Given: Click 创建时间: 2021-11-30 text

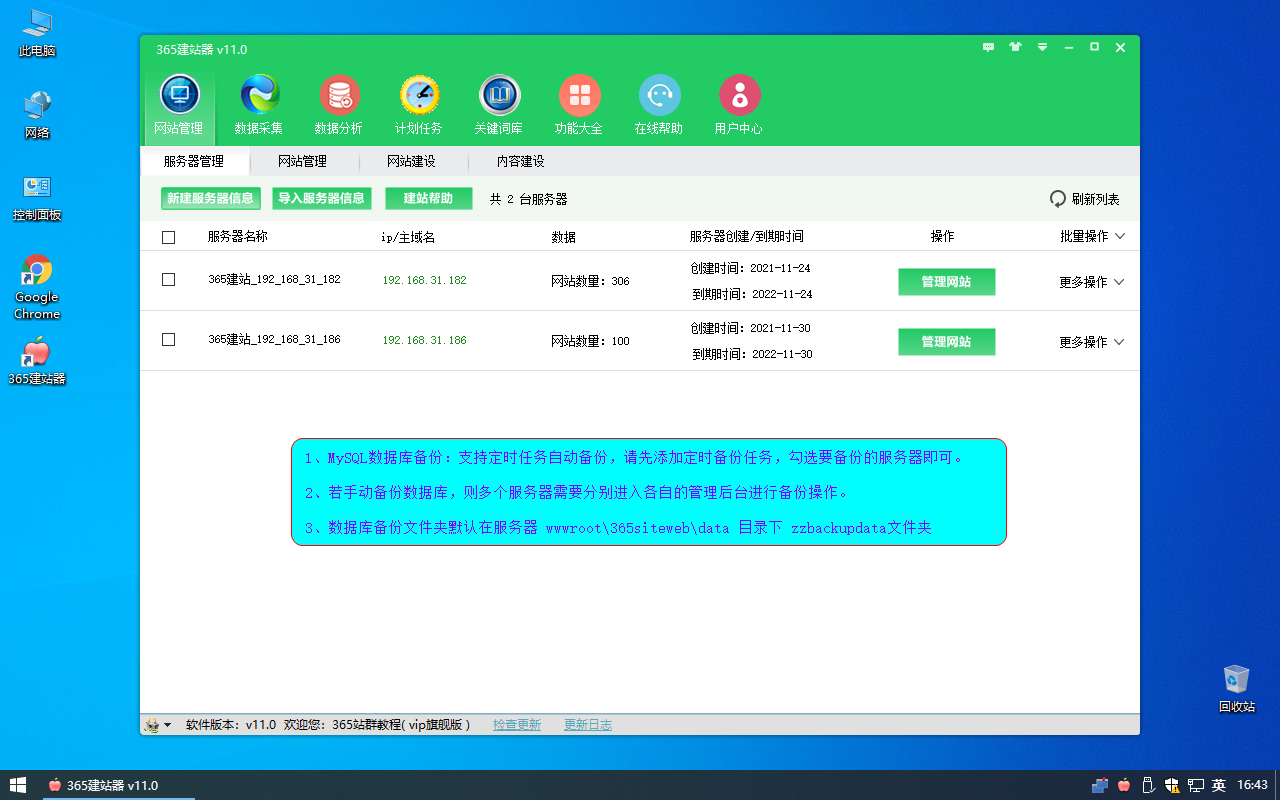Looking at the screenshot, I should [x=750, y=328].
